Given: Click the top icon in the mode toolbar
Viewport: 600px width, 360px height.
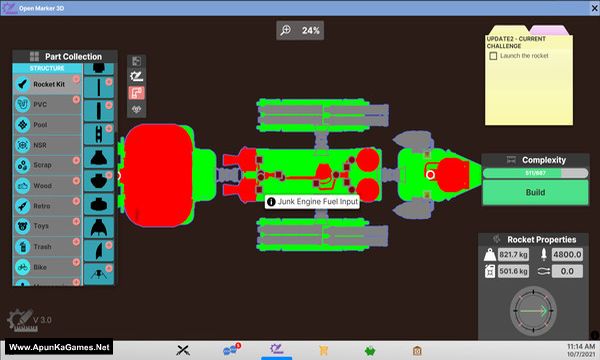Looking at the screenshot, I should click(136, 61).
